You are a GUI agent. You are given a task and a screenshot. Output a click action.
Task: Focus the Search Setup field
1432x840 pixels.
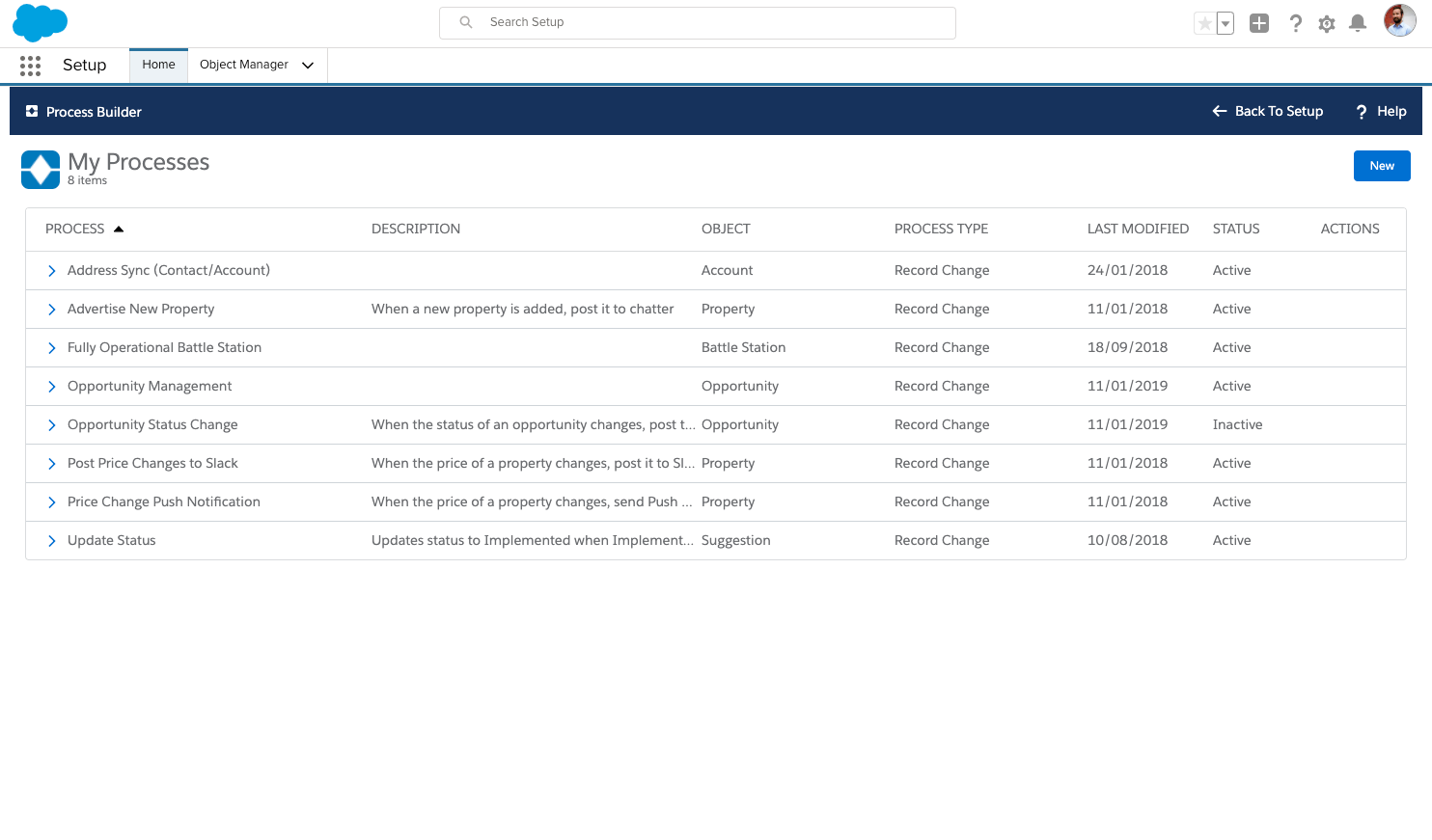click(698, 23)
